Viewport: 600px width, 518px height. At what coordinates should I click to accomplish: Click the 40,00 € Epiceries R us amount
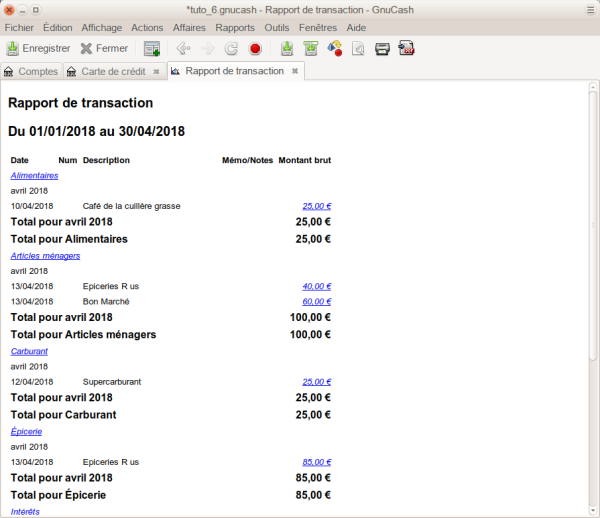317,287
